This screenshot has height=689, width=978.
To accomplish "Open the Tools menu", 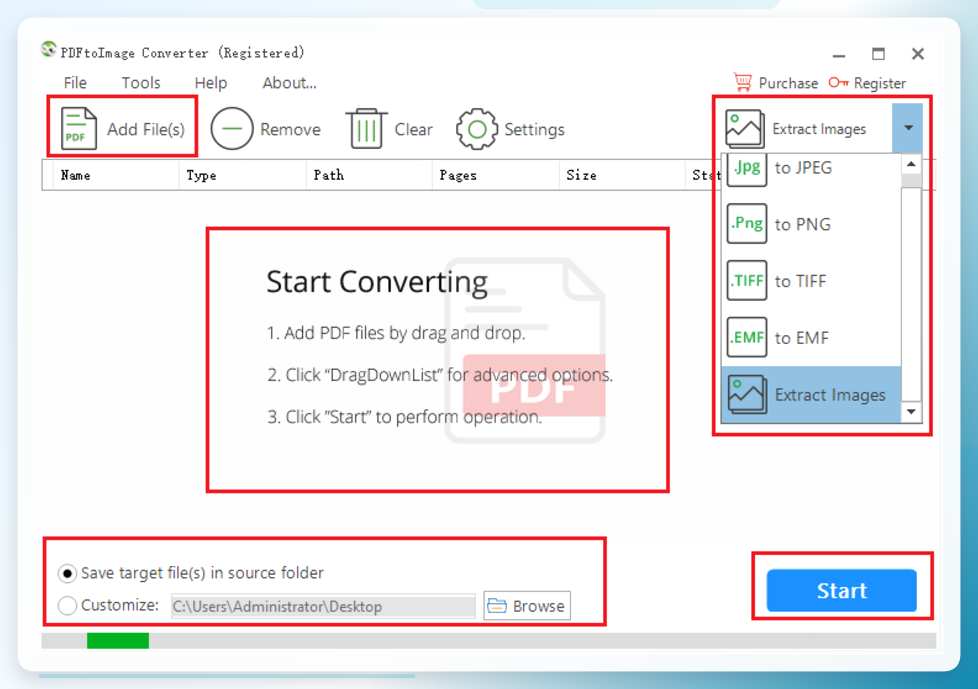I will coord(141,83).
